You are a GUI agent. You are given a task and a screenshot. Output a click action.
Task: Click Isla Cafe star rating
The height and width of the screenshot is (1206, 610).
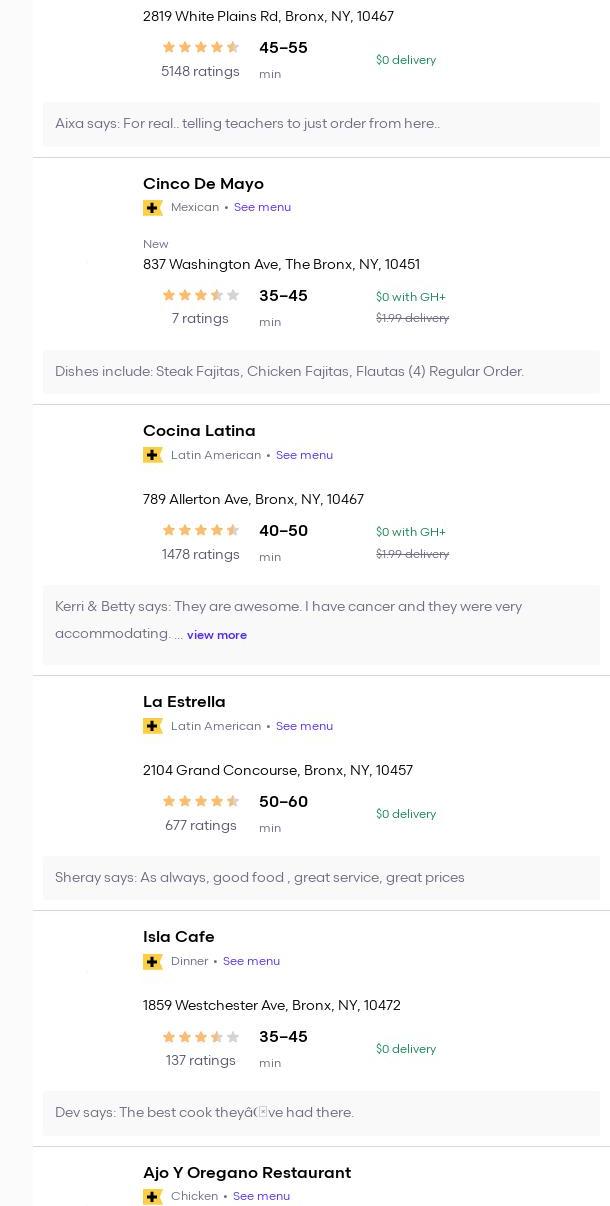200,1037
